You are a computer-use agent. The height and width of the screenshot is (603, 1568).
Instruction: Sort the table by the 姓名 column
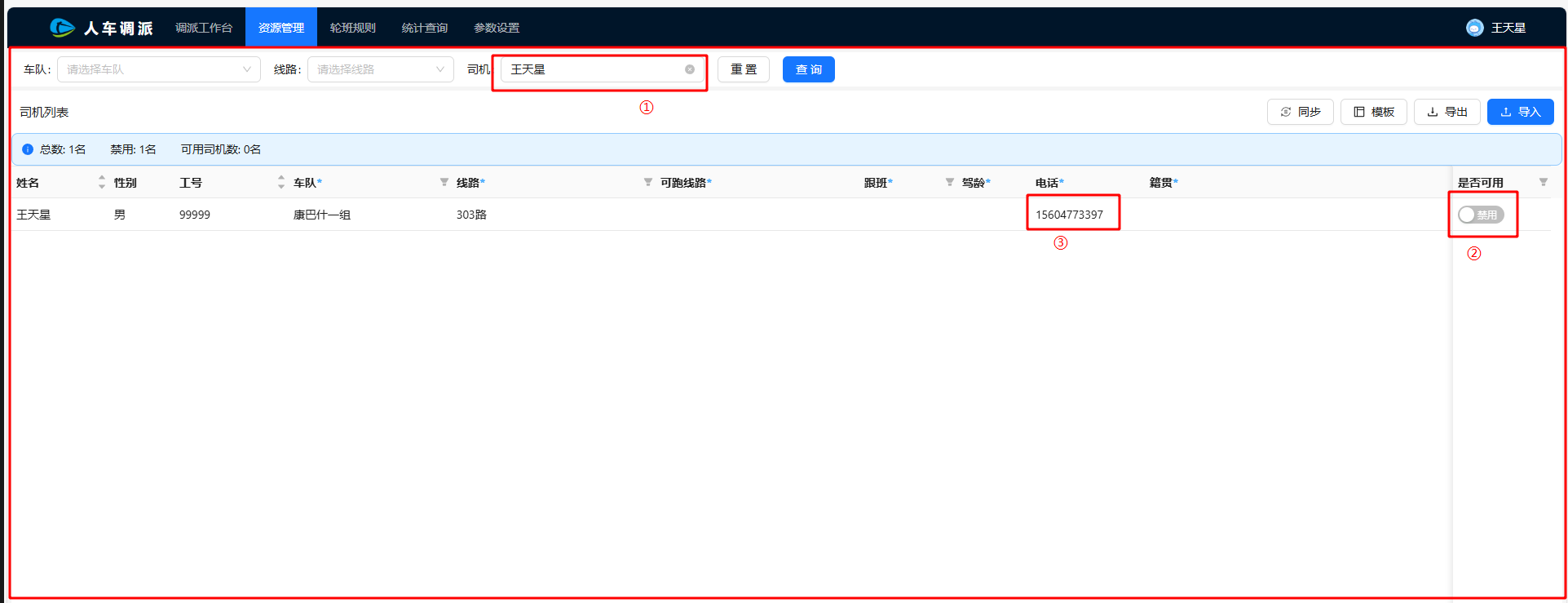102,182
